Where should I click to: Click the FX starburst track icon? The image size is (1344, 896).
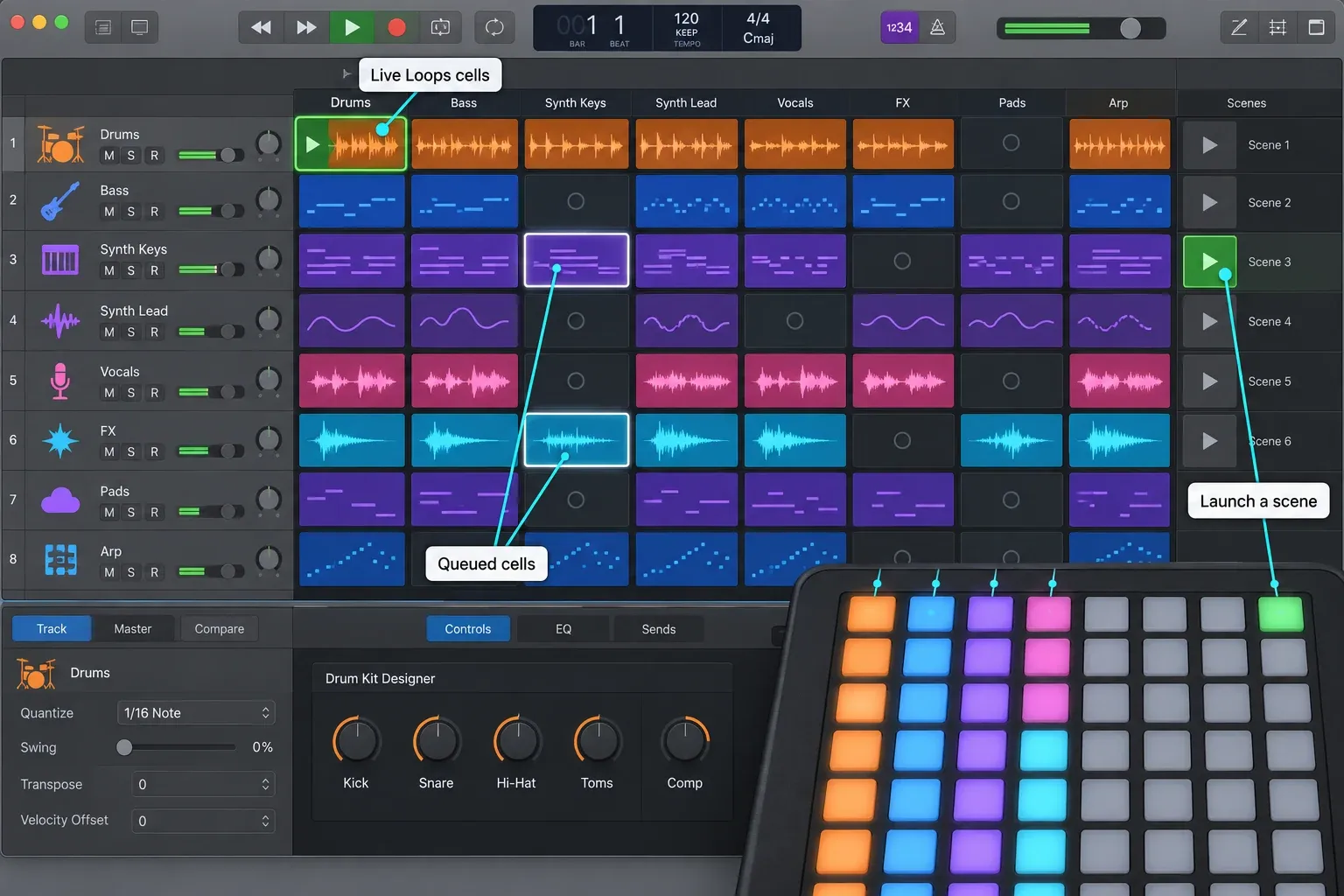[x=60, y=440]
